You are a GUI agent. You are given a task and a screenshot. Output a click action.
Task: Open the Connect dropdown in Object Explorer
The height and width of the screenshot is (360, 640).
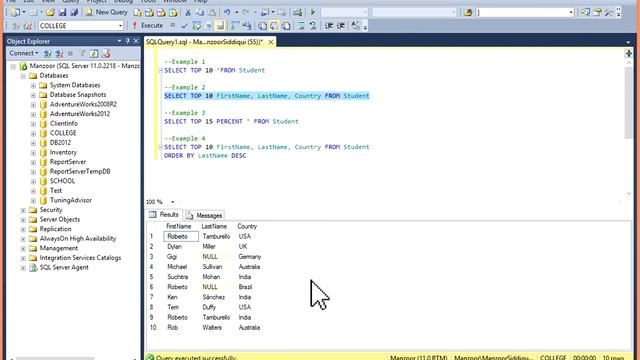pos(24,53)
